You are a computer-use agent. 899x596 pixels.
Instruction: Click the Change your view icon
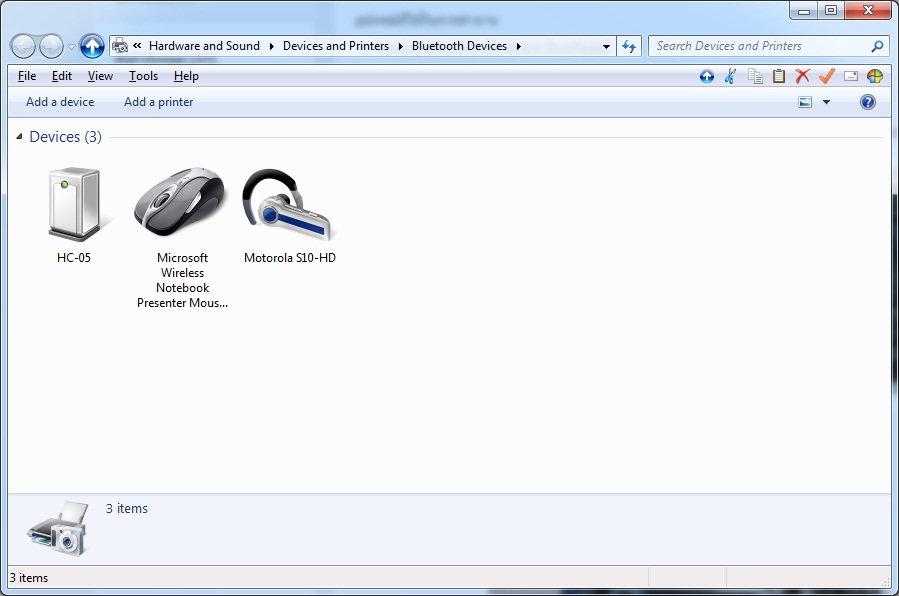tap(805, 102)
